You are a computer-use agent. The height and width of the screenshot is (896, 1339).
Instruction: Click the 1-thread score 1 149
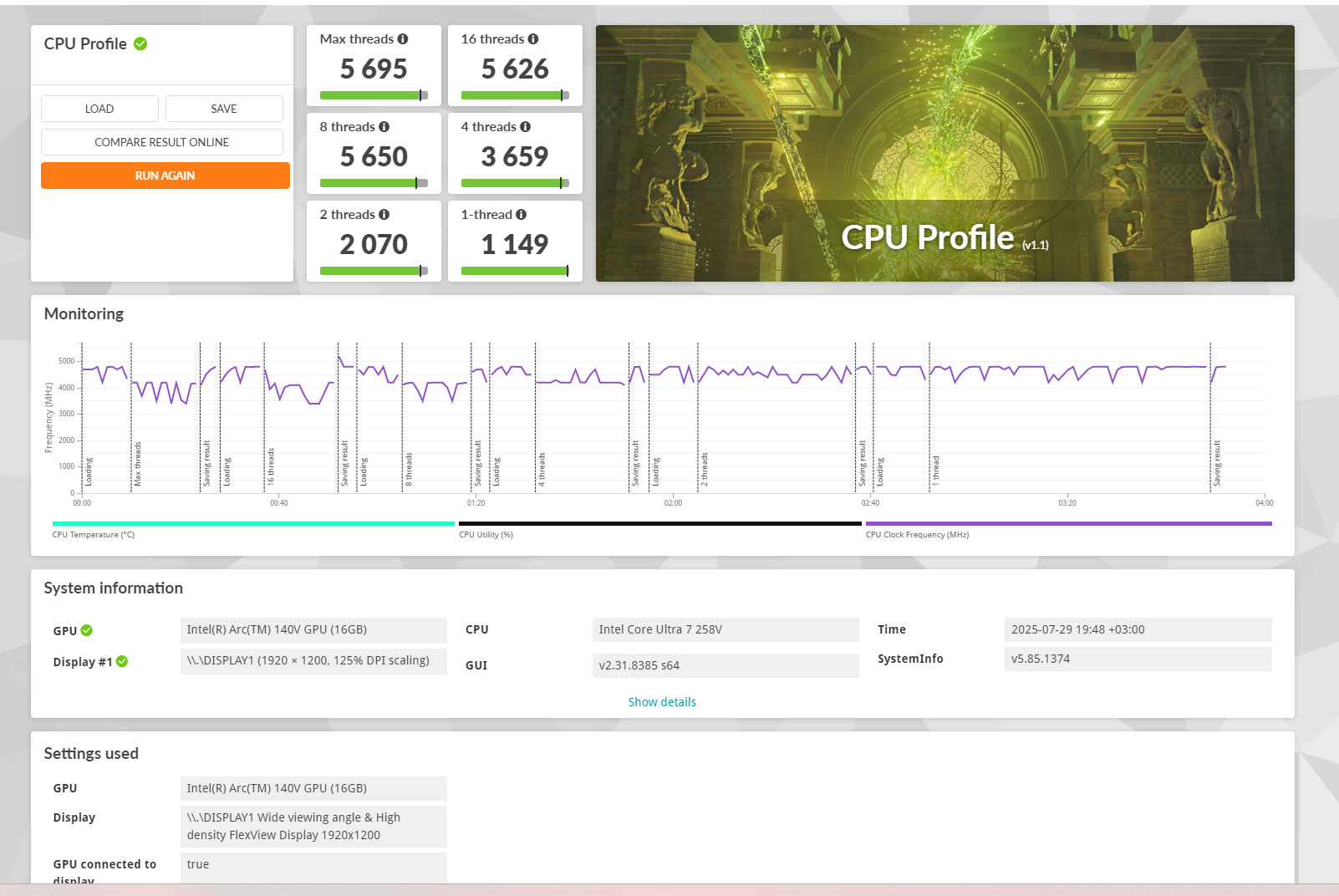[515, 244]
